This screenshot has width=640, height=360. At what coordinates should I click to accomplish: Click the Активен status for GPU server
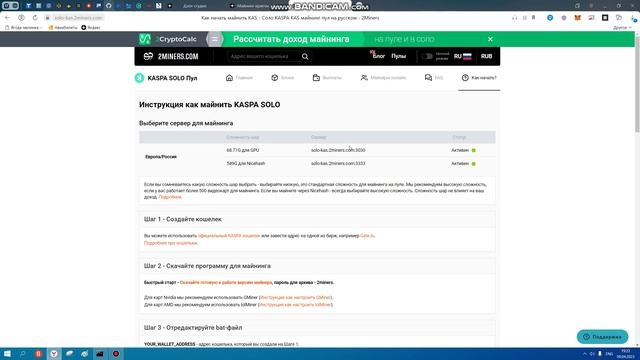pos(463,150)
